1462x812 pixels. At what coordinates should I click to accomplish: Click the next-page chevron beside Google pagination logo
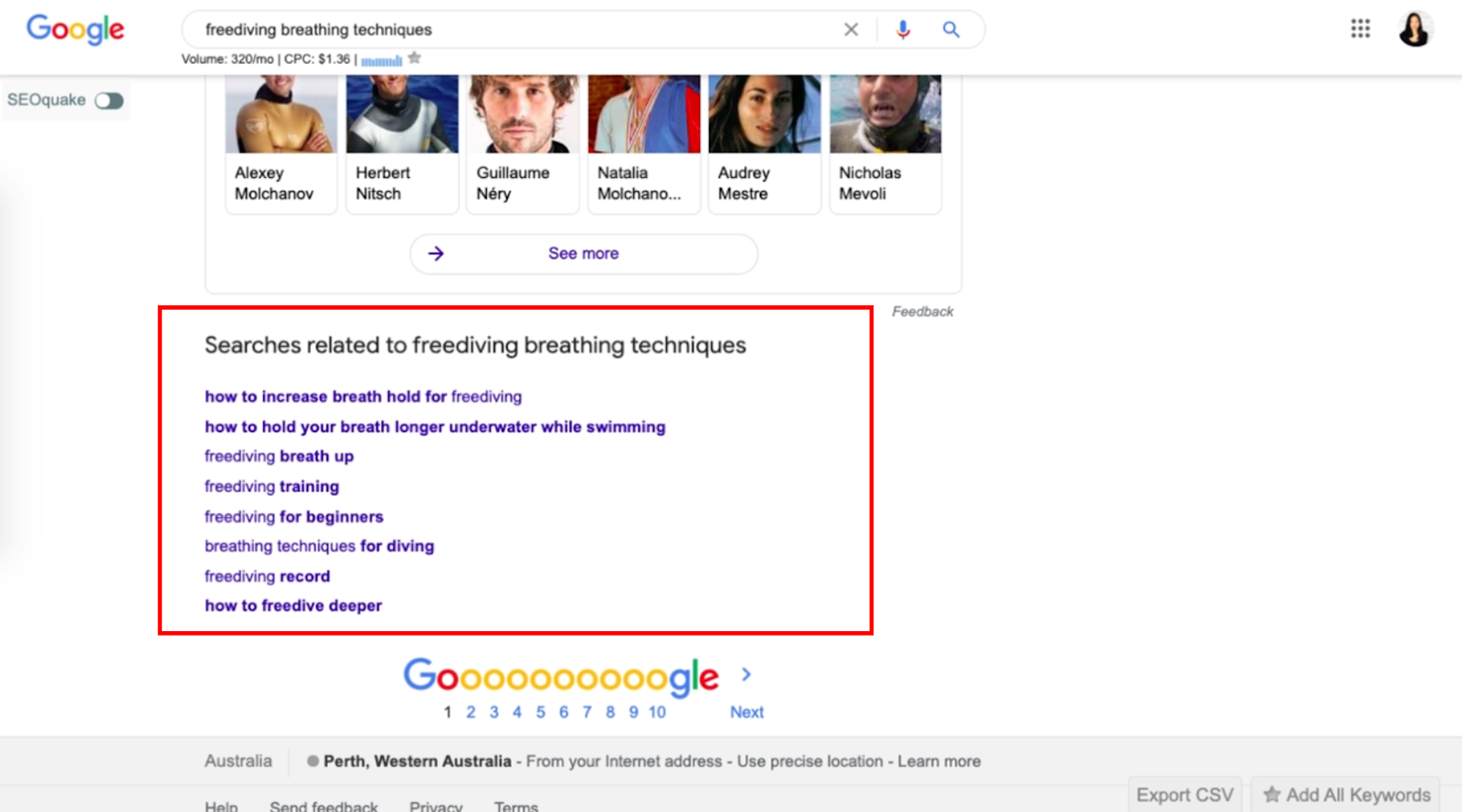(747, 674)
